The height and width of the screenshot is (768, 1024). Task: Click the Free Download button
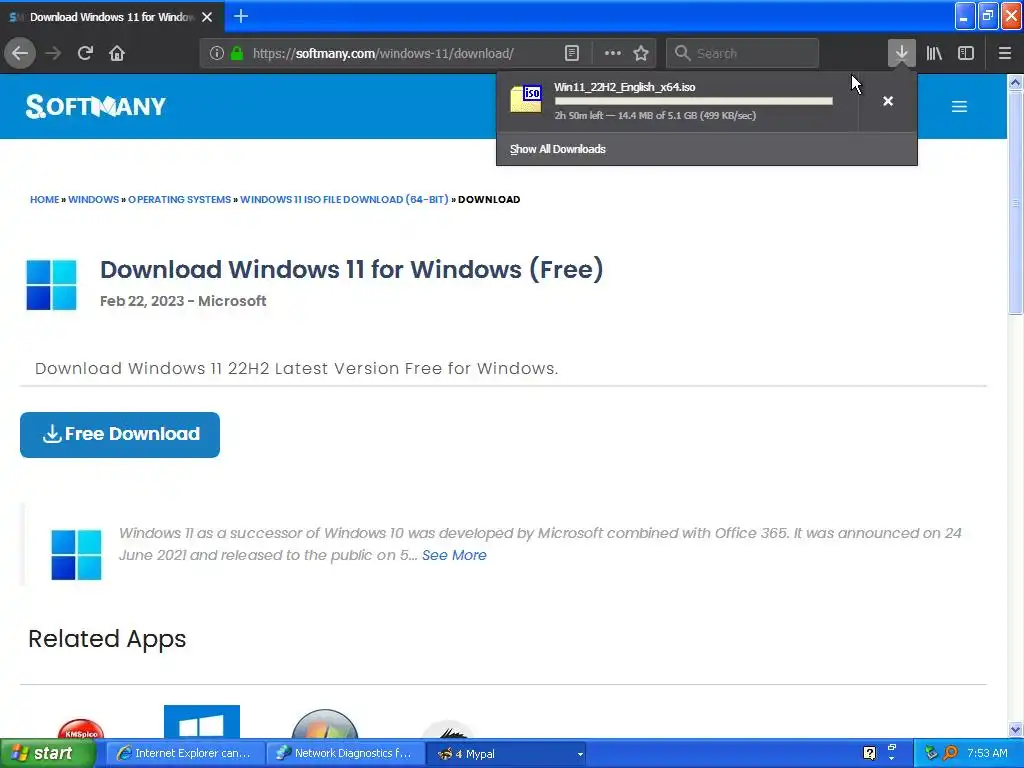coord(120,434)
